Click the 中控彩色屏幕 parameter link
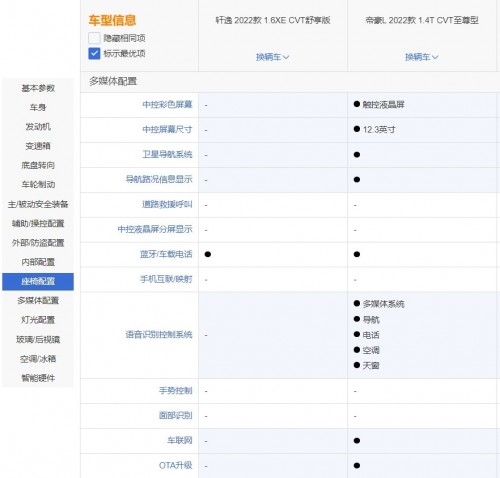The image size is (500, 478). pyautogui.click(x=167, y=105)
